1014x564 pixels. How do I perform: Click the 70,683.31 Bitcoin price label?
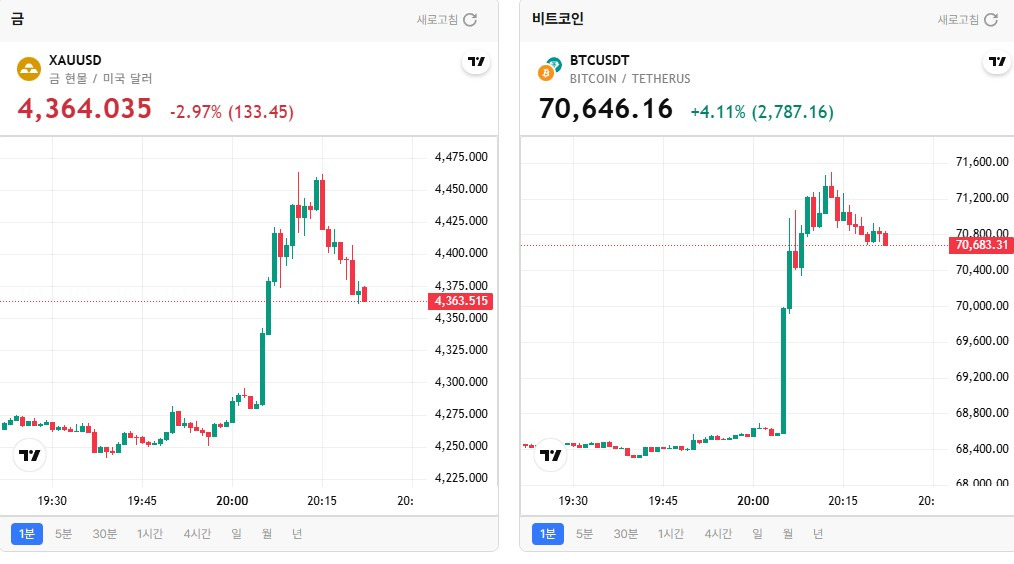point(981,245)
